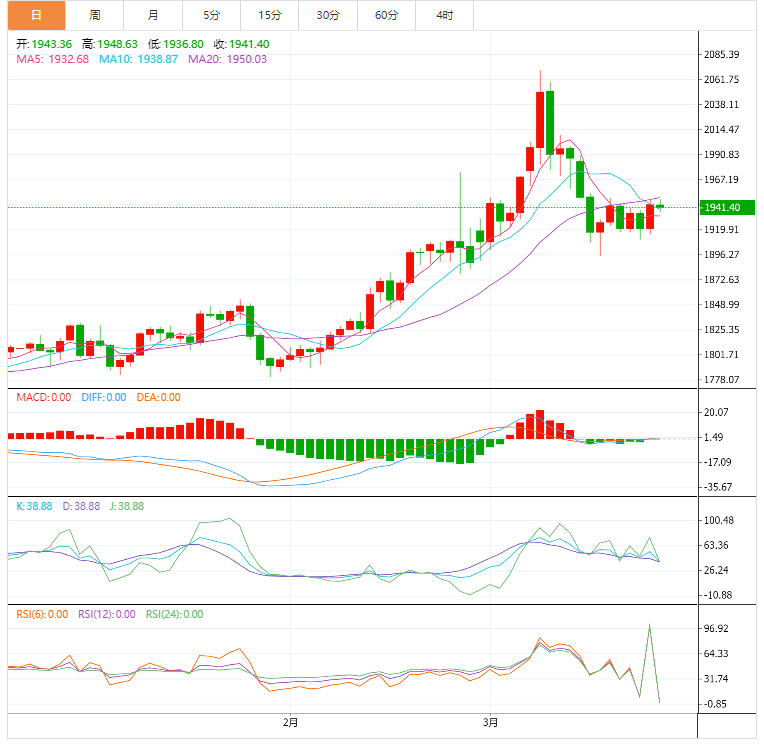Click the K: 38.88 KDJ label

pyautogui.click(x=35, y=506)
